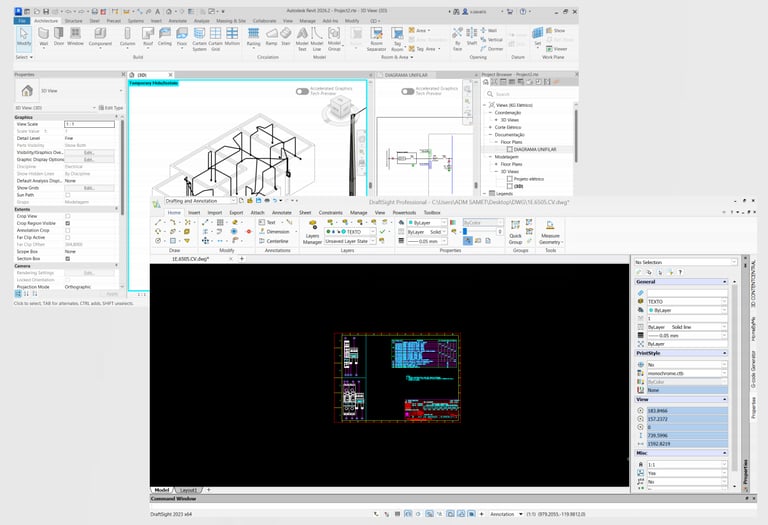Screen dimensions: 768x525
Task: Select the Railing tool in Revit
Action: [253, 37]
